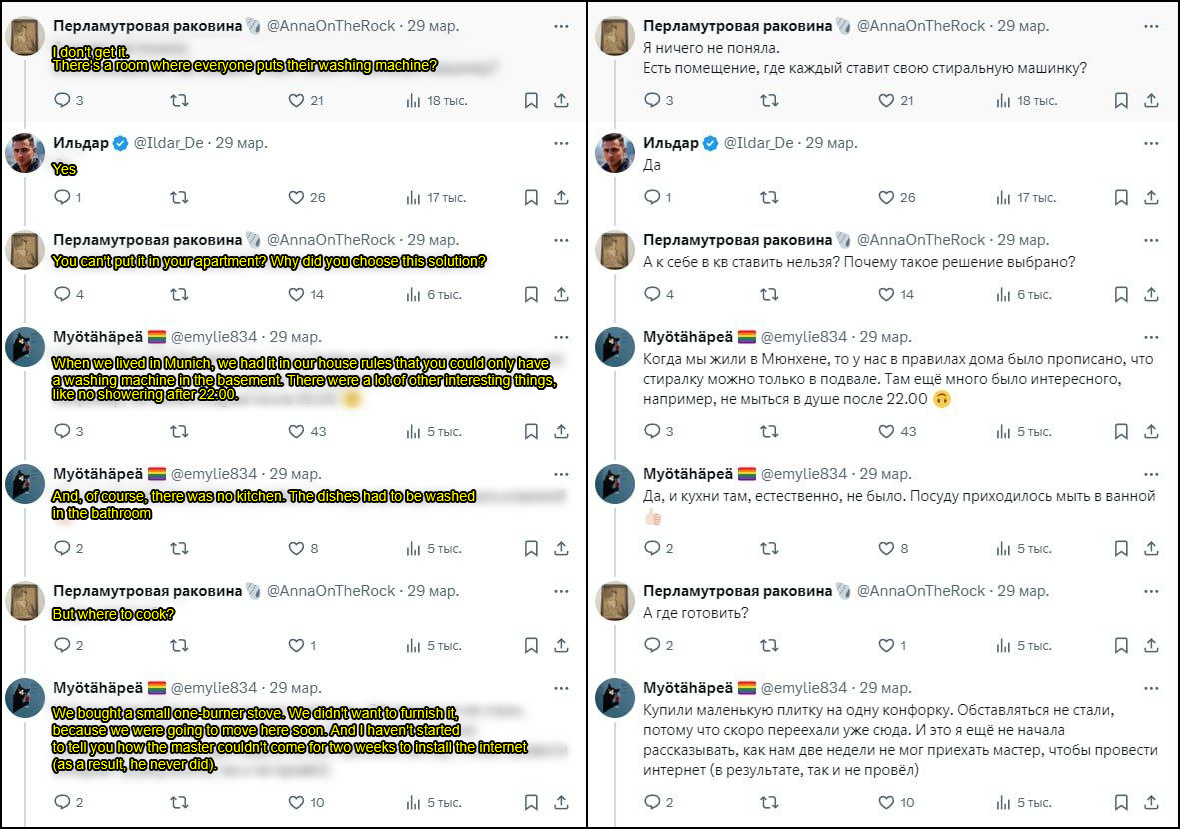Image resolution: width=1180 pixels, height=829 pixels.
Task: Open more menu on "А к себе в кв" tweet
Action: 1151,240
